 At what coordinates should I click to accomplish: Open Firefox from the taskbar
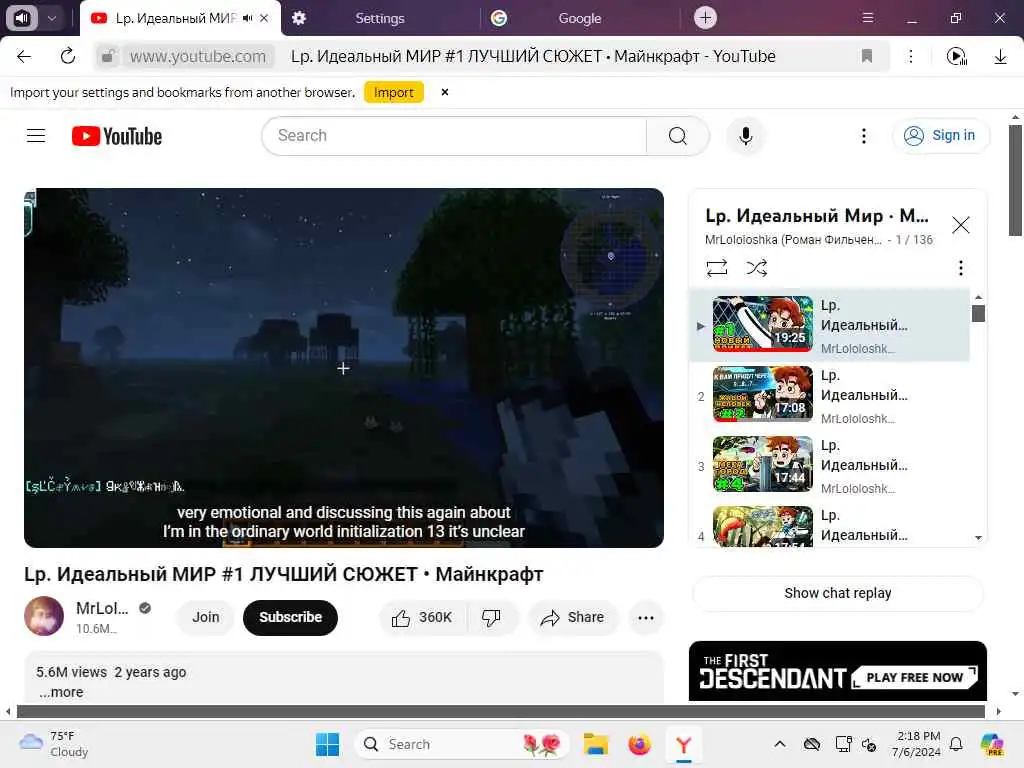click(x=639, y=744)
